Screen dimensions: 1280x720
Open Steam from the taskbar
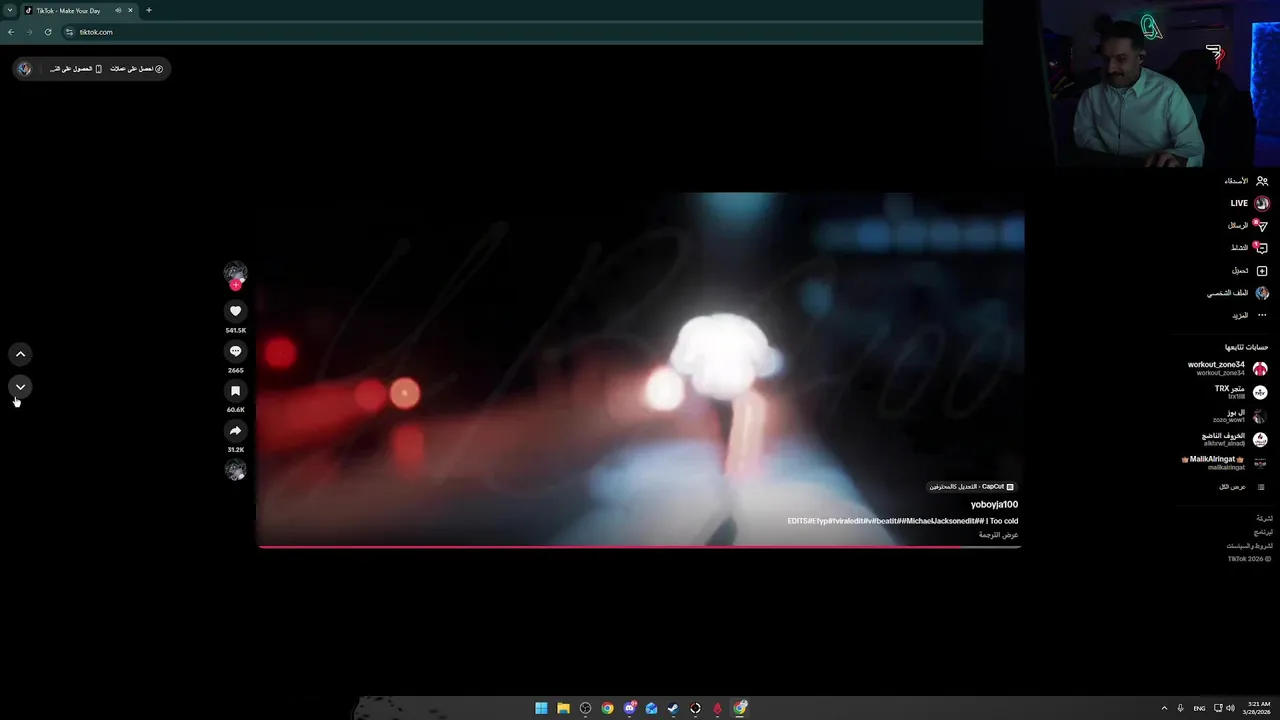[x=673, y=708]
